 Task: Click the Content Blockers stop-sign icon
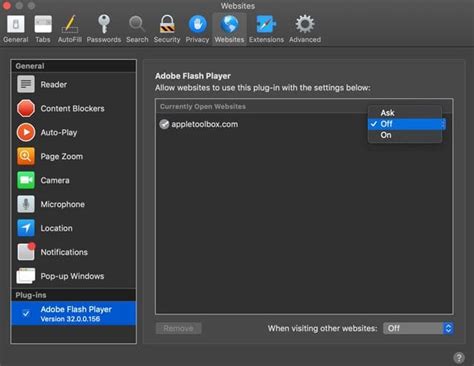click(26, 108)
